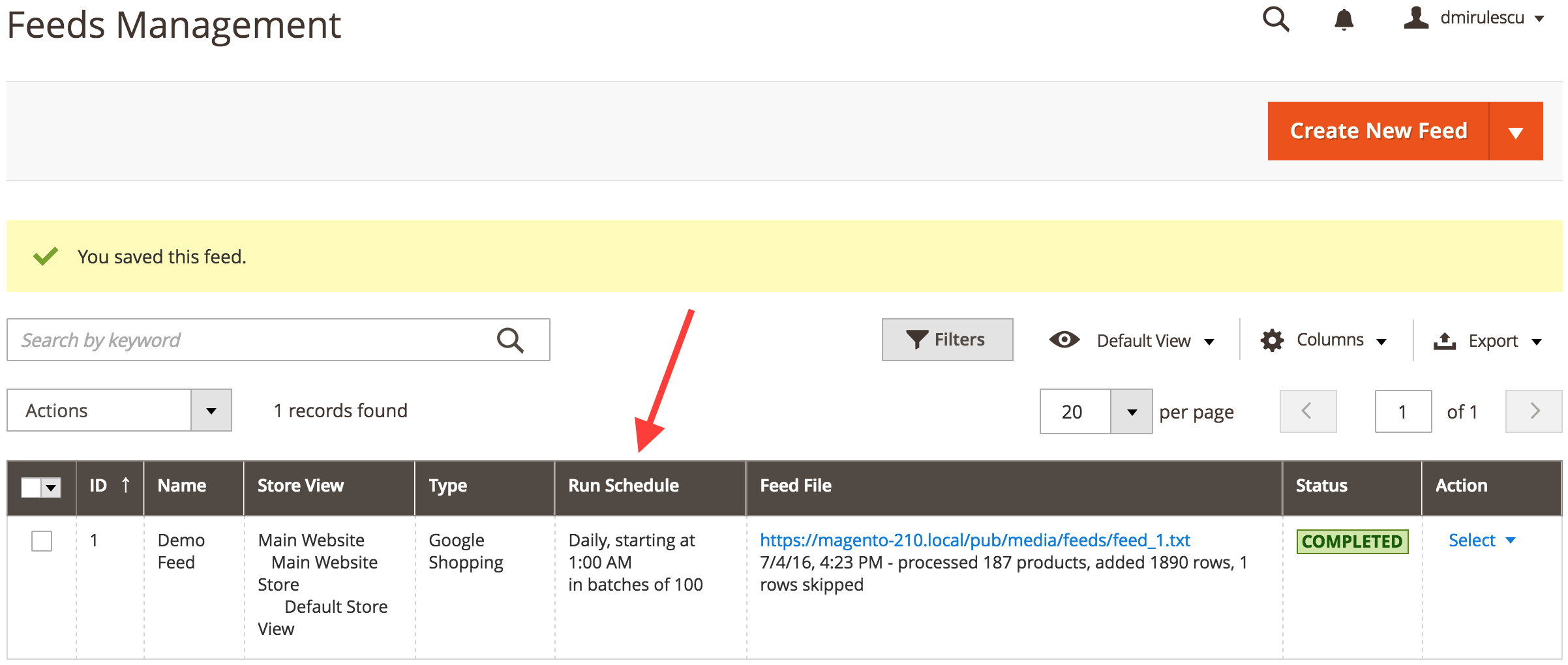Viewport: 1568px width, 665px height.
Task: Click the '1 records found' text
Action: (340, 411)
